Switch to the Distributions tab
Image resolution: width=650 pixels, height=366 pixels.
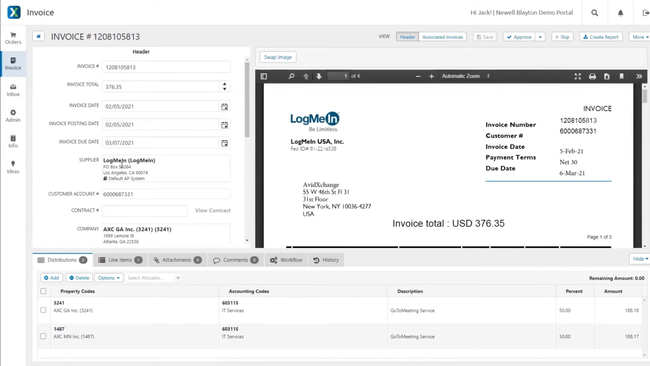click(x=63, y=260)
